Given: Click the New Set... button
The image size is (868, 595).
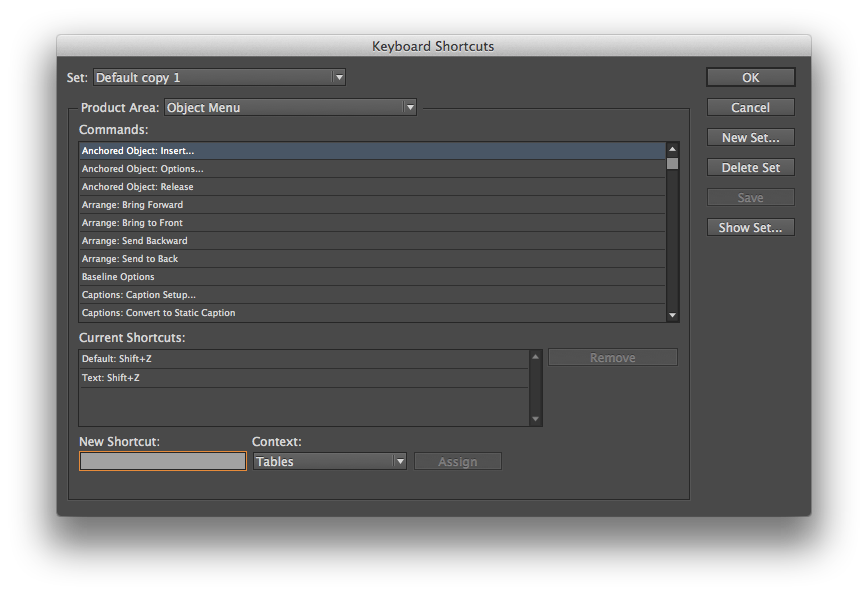Looking at the screenshot, I should coord(751,137).
